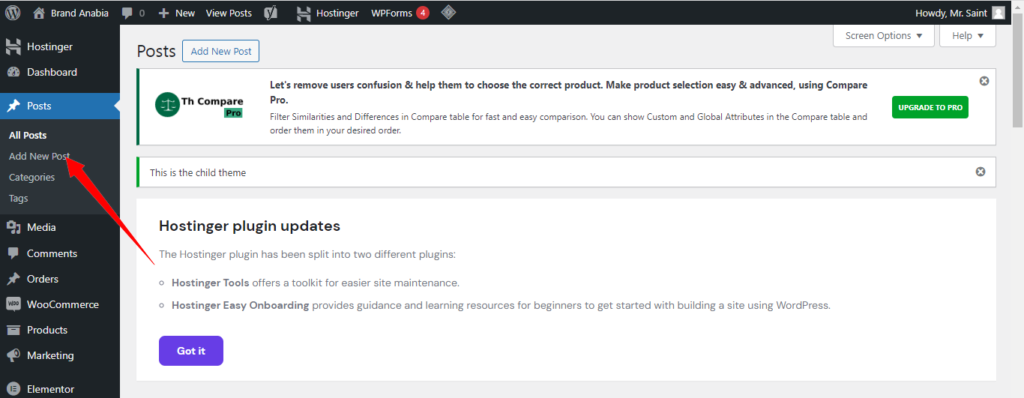The image size is (1024, 398).
Task: Click the Yoast SEO icon in admin bar
Action: [270, 12]
